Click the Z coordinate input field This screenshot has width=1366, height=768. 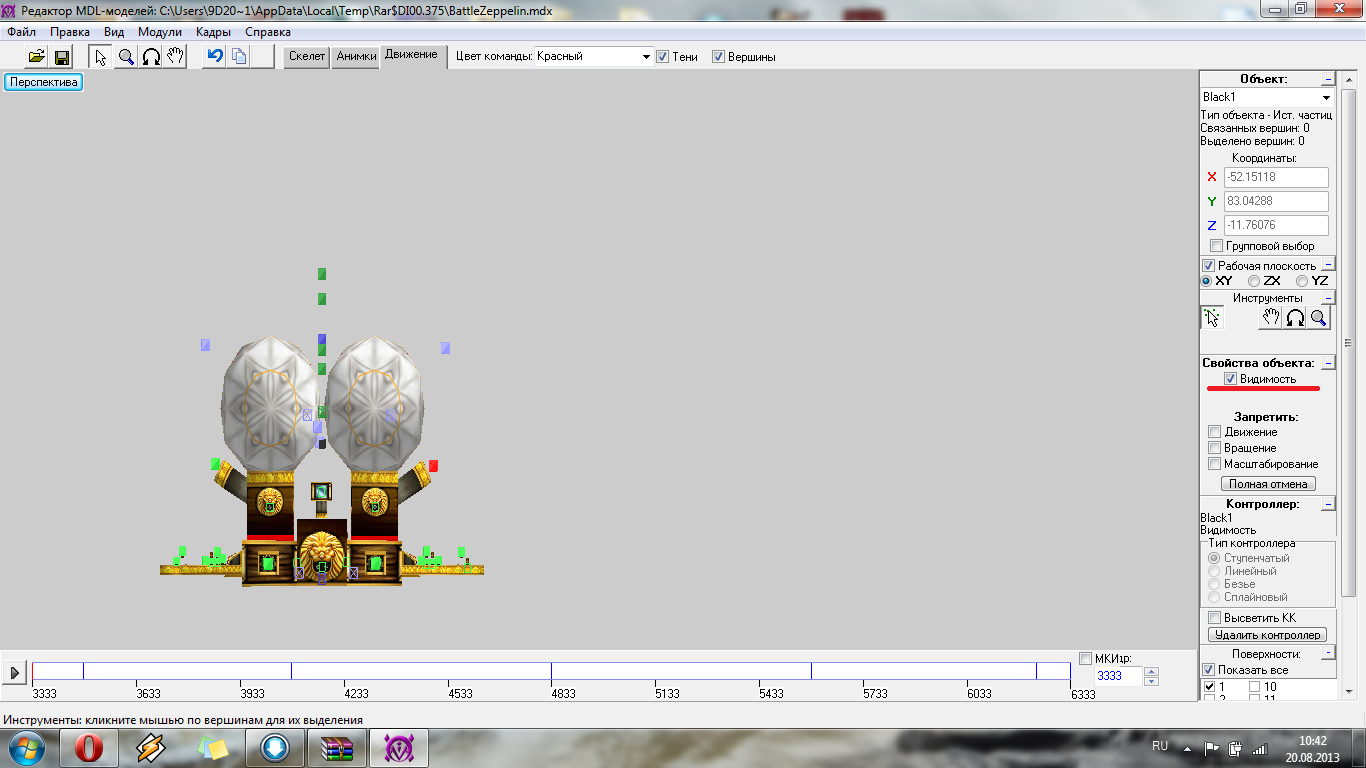(1276, 225)
